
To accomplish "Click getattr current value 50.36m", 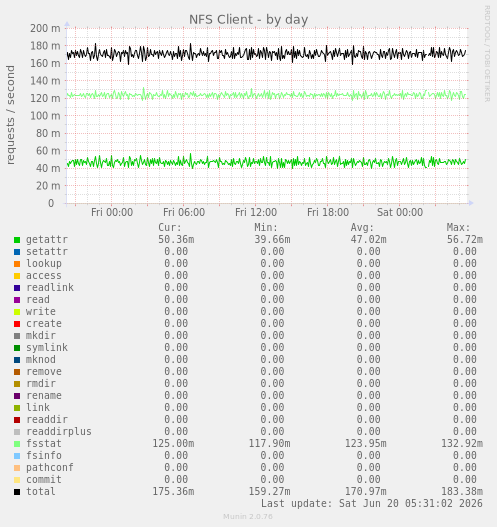I will [176, 240].
